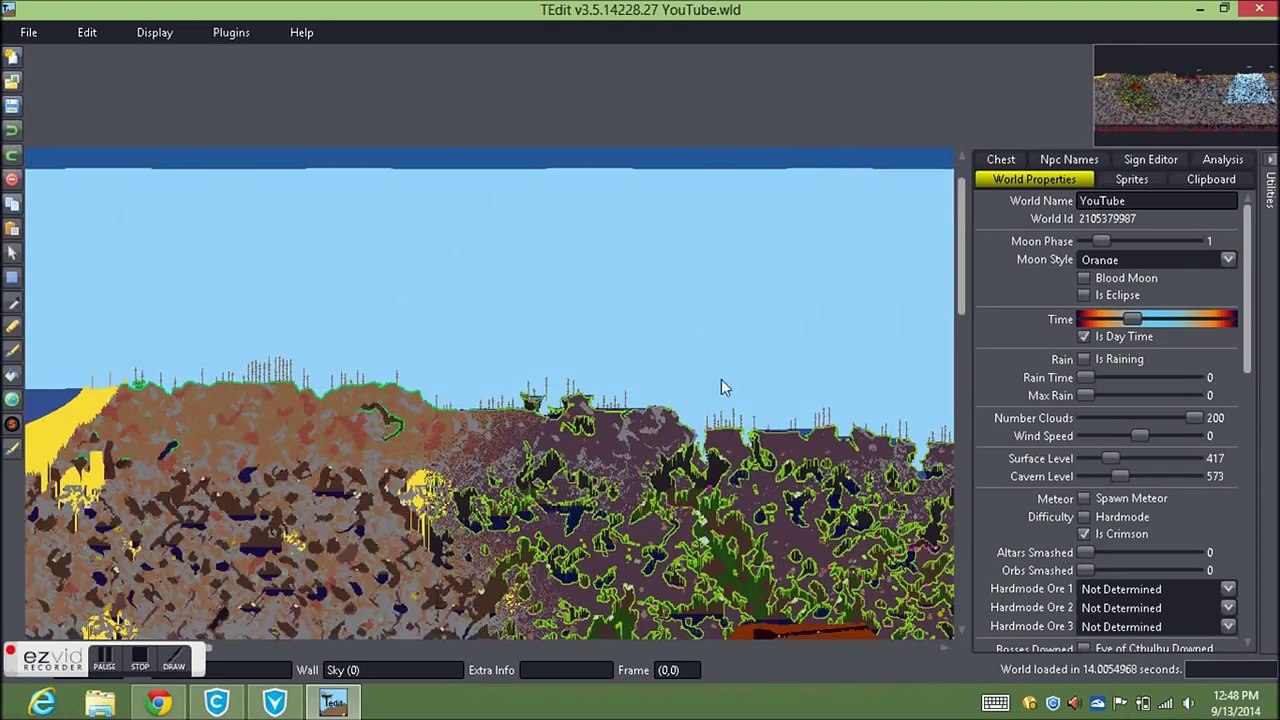This screenshot has width=1280, height=720.
Task: Switch to the Npc Names tab
Action: [x=1069, y=160]
